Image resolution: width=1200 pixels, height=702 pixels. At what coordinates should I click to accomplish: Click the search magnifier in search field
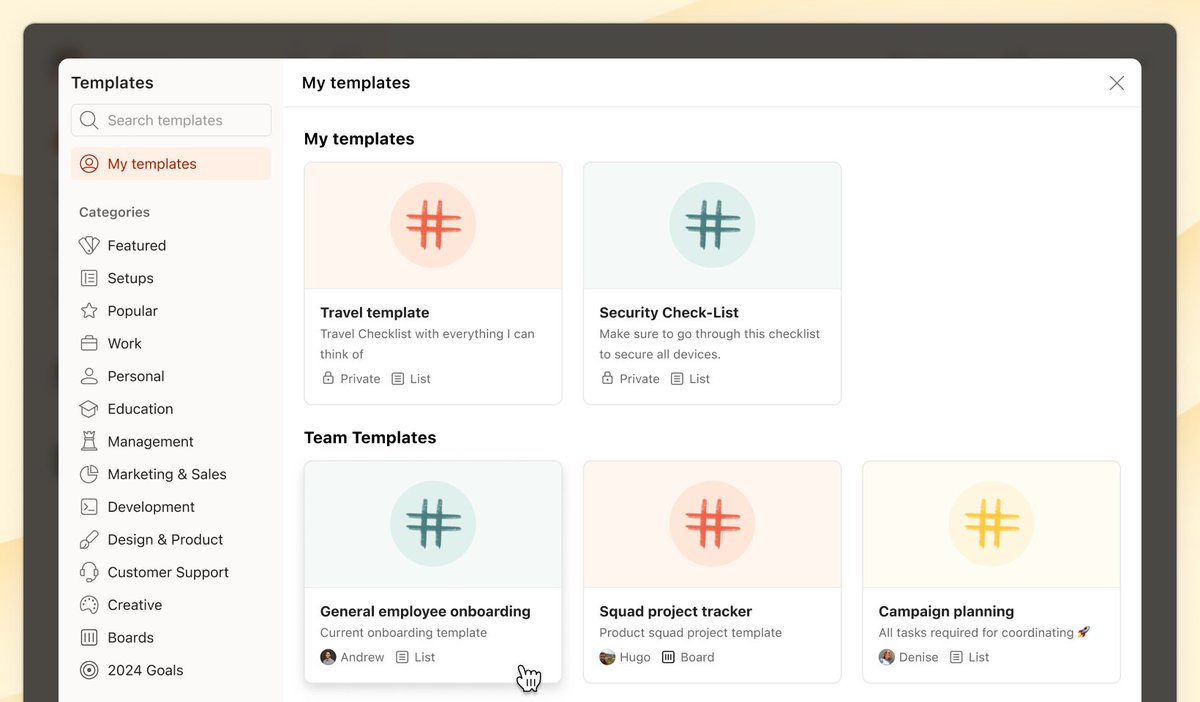(88, 119)
